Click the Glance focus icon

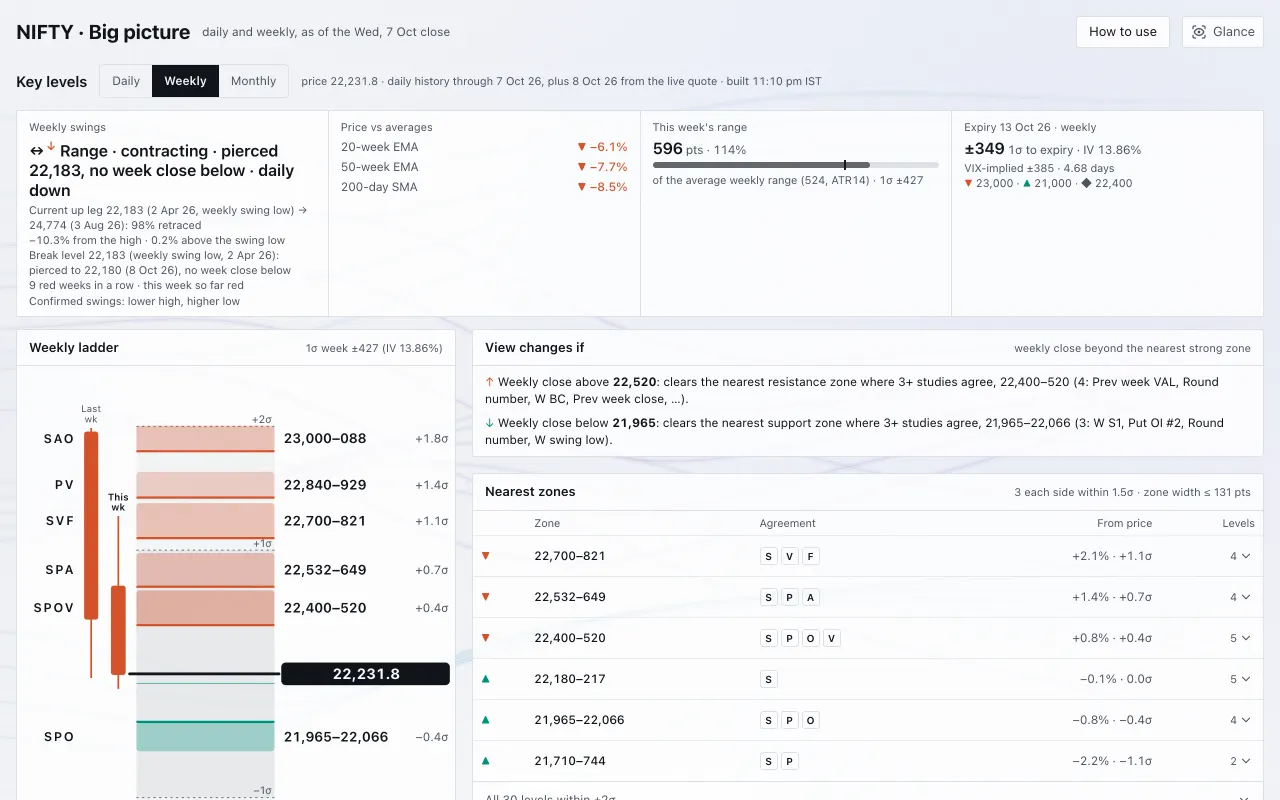1199,32
